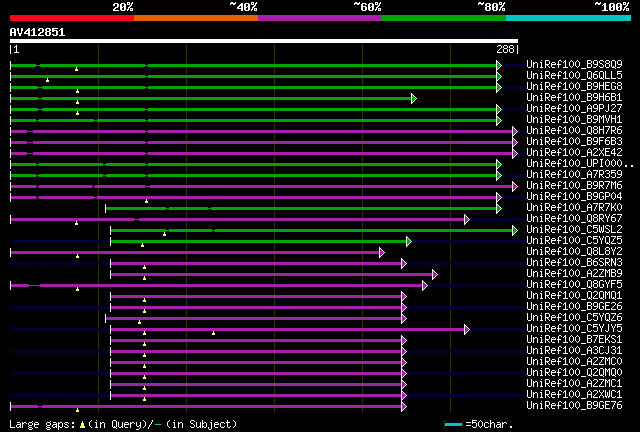
Task: Click the UniRef100_B6SRN3 hit name
Action: click(574, 263)
